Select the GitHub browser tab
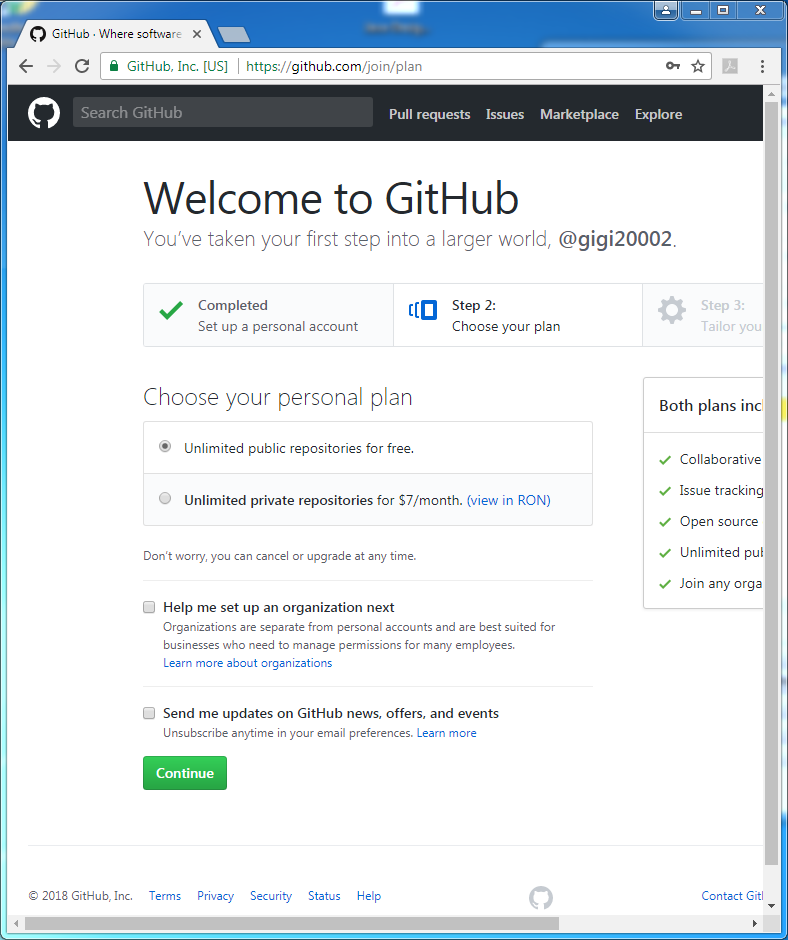788x940 pixels. tap(114, 34)
